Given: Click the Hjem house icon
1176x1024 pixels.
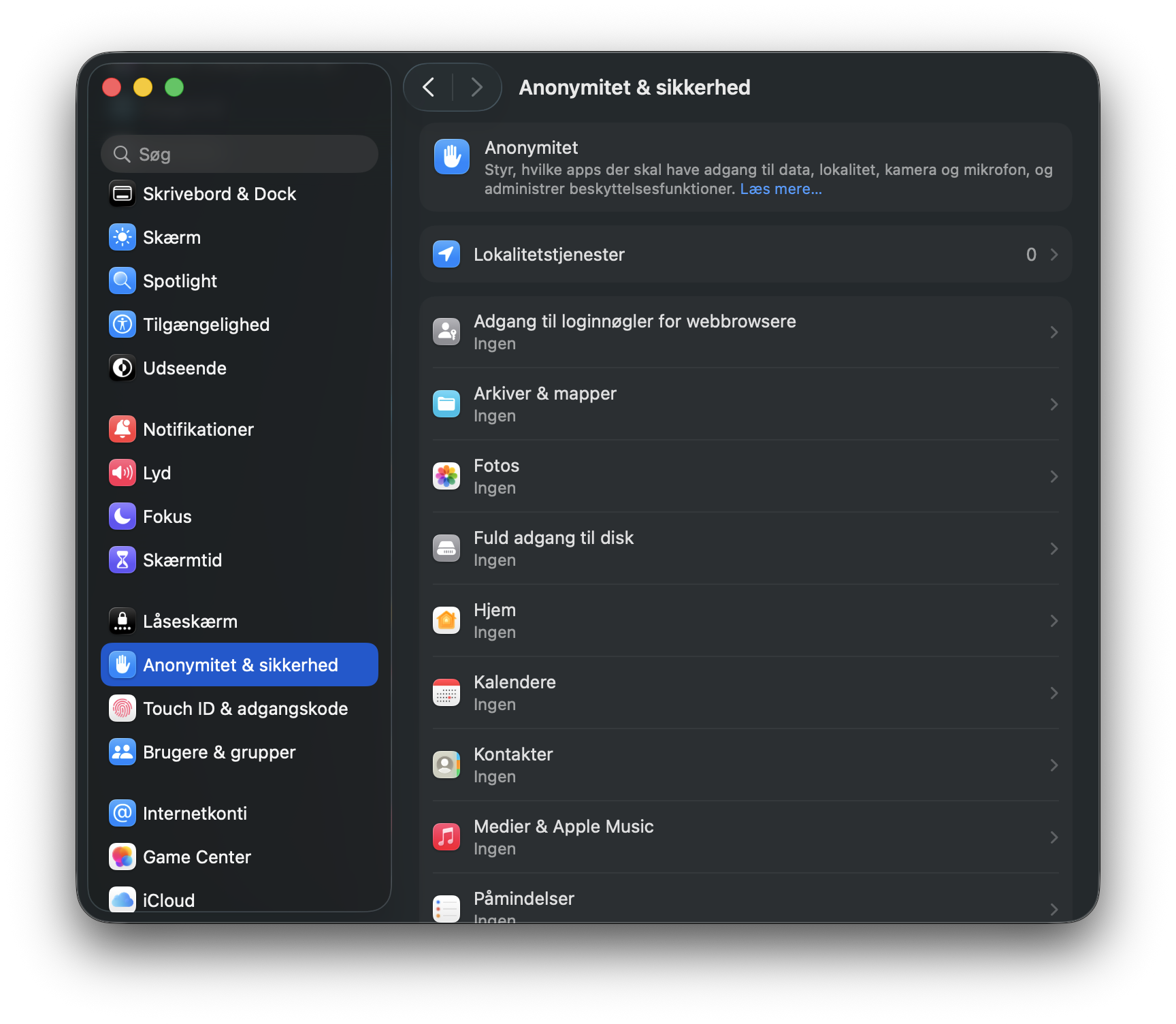Looking at the screenshot, I should coord(446,621).
